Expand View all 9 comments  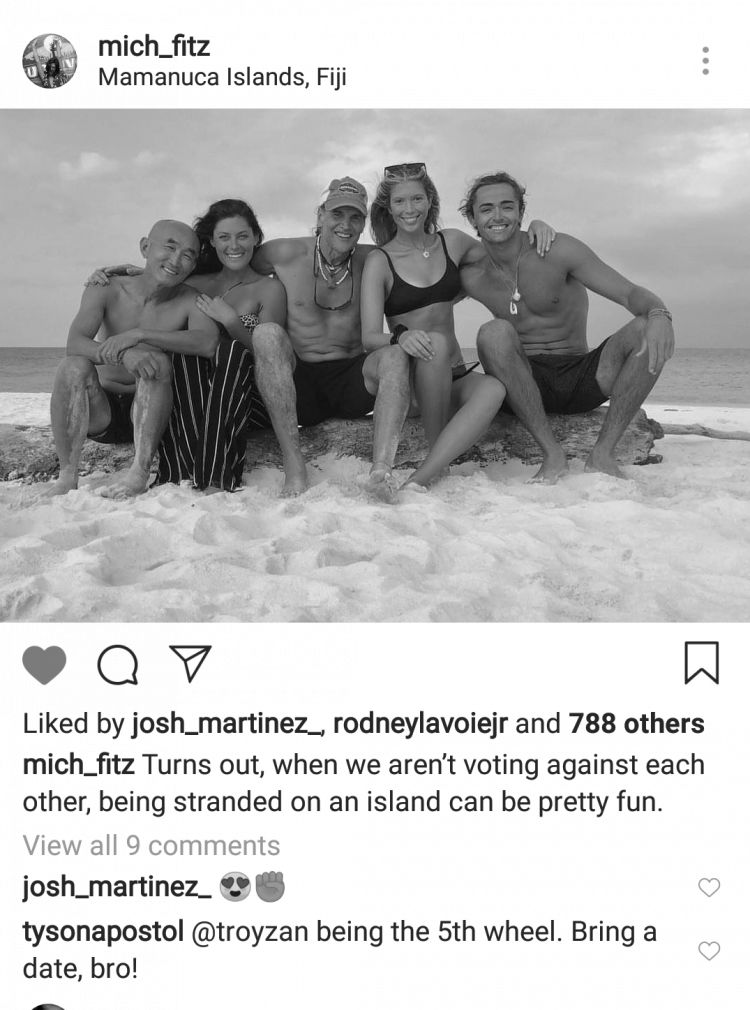point(151,845)
